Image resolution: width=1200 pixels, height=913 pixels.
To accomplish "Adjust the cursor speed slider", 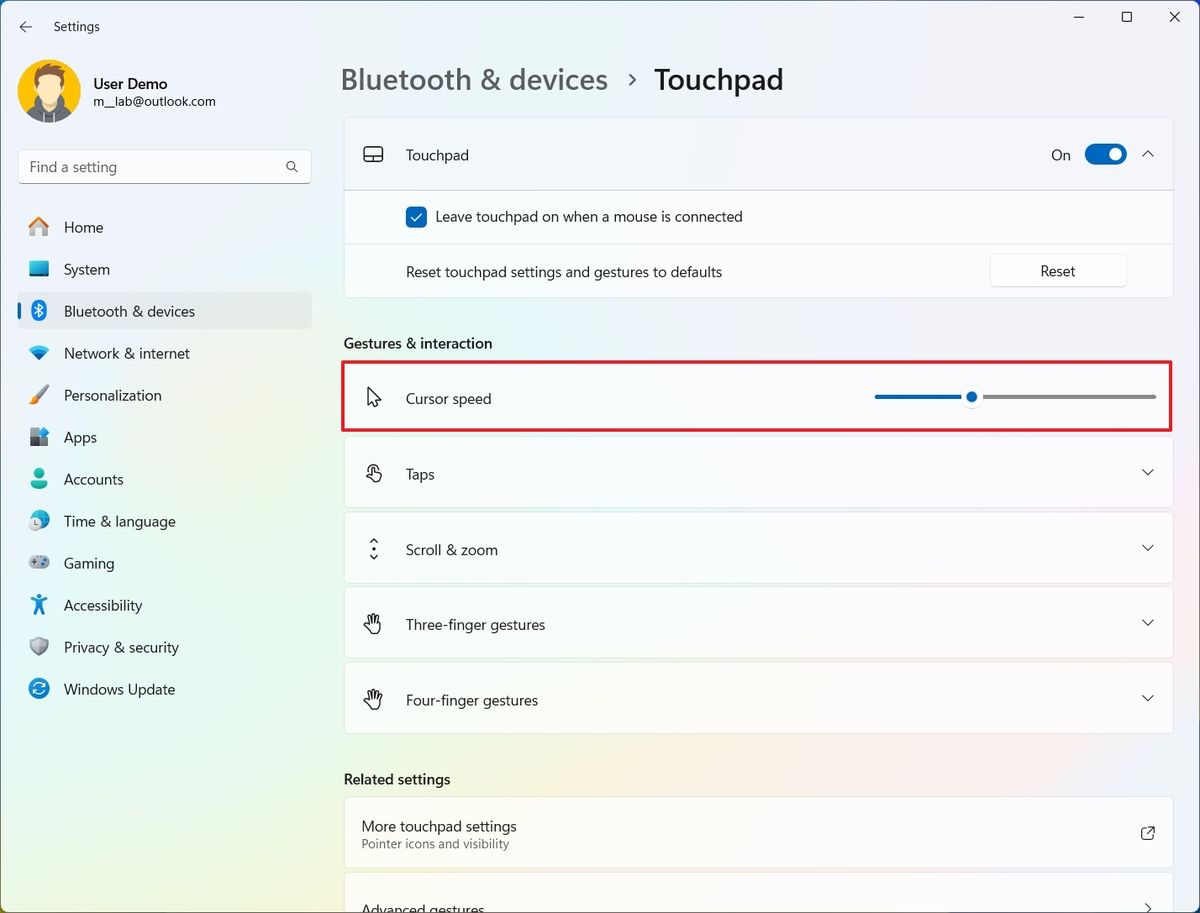I will pyautogui.click(x=971, y=396).
